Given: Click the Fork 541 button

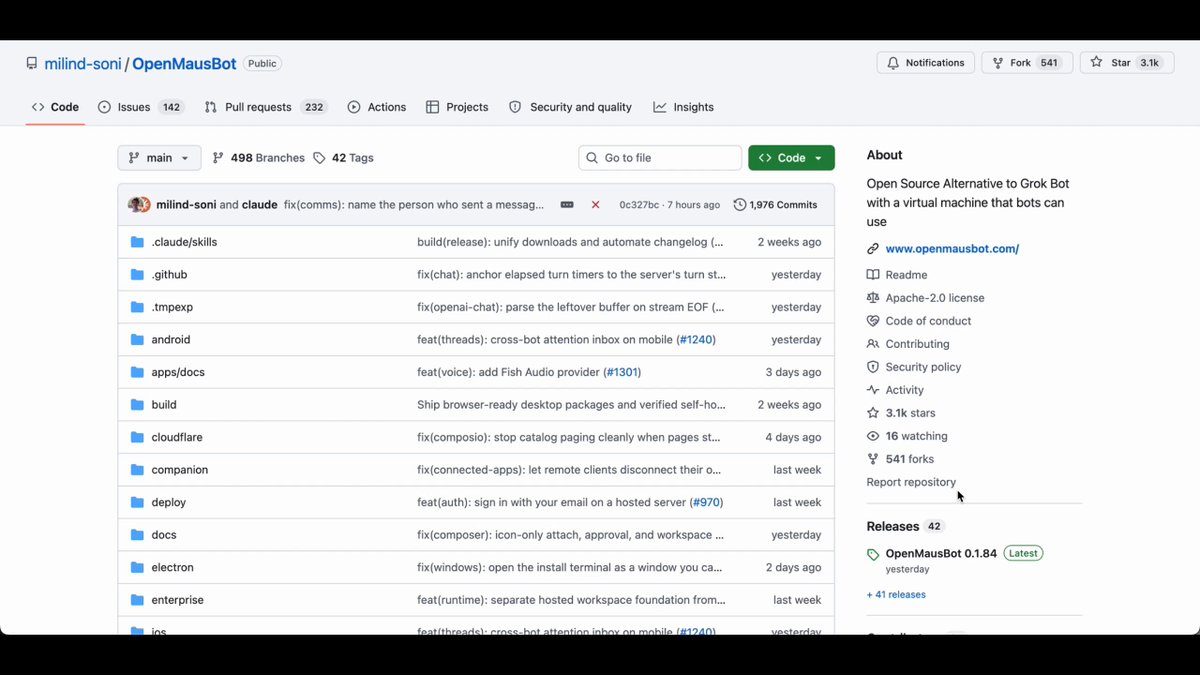Looking at the screenshot, I should pyautogui.click(x=1027, y=63).
